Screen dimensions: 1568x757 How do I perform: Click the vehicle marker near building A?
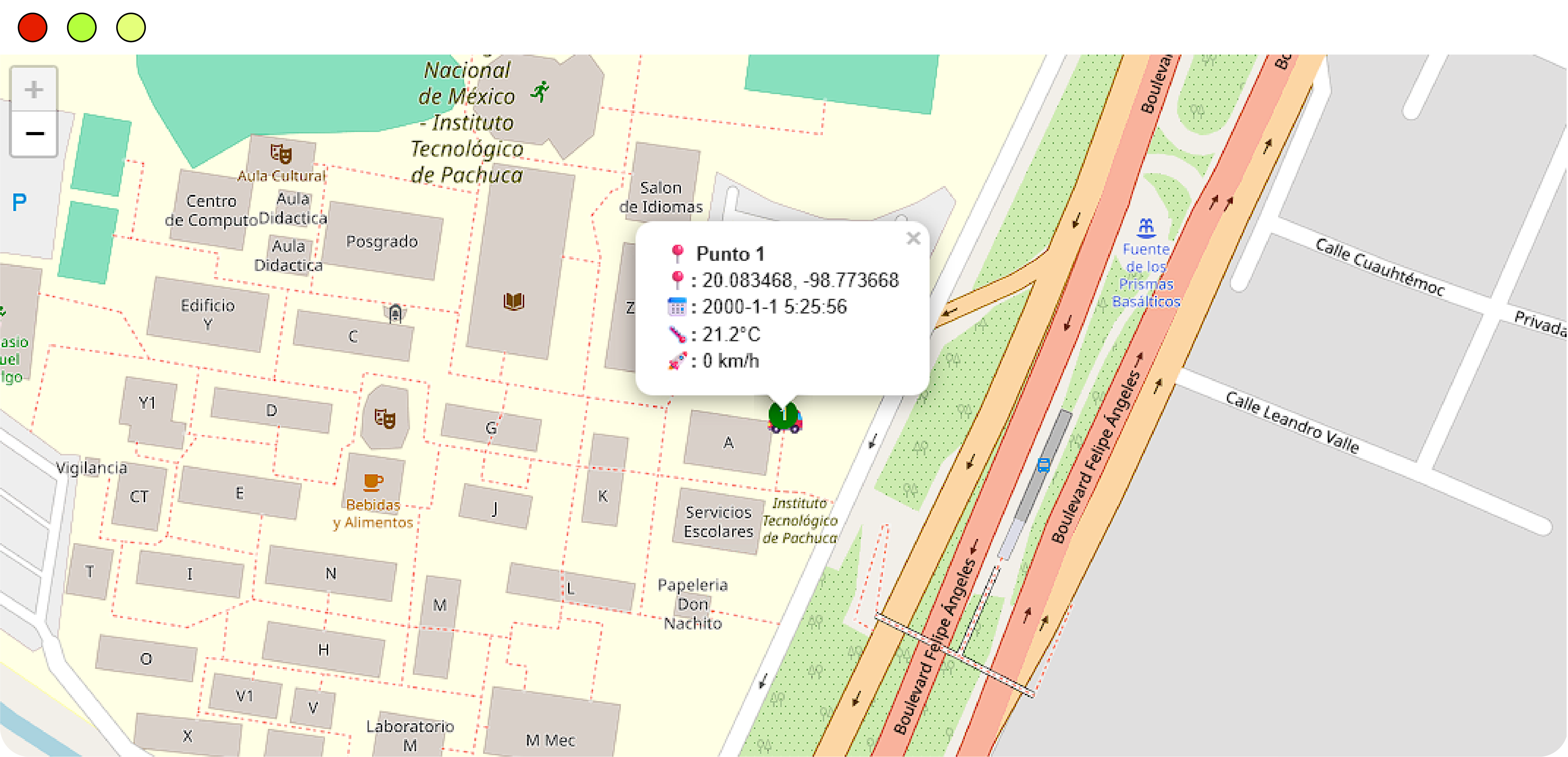[x=785, y=418]
